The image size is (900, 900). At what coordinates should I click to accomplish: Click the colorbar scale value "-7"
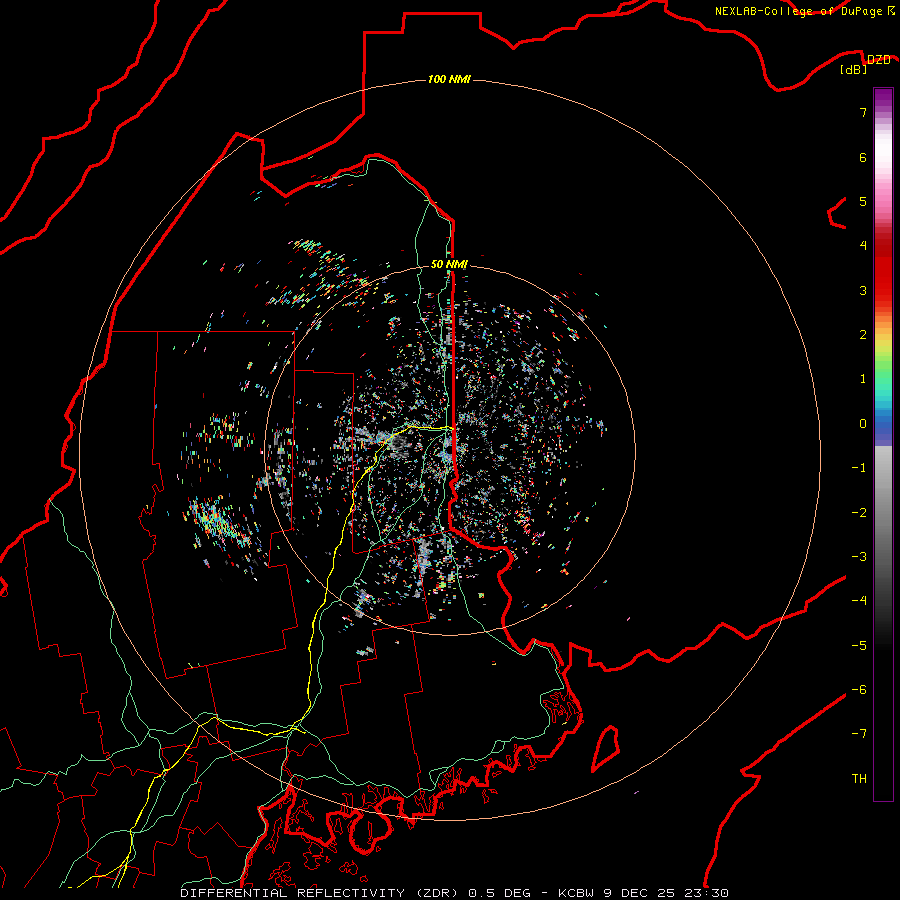tap(859, 734)
